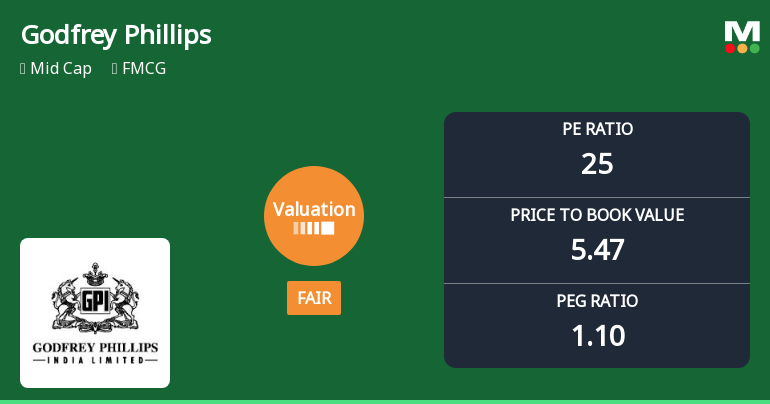This screenshot has width=770, height=404.
Task: Open the FMCG sector label
Action: click(144, 69)
